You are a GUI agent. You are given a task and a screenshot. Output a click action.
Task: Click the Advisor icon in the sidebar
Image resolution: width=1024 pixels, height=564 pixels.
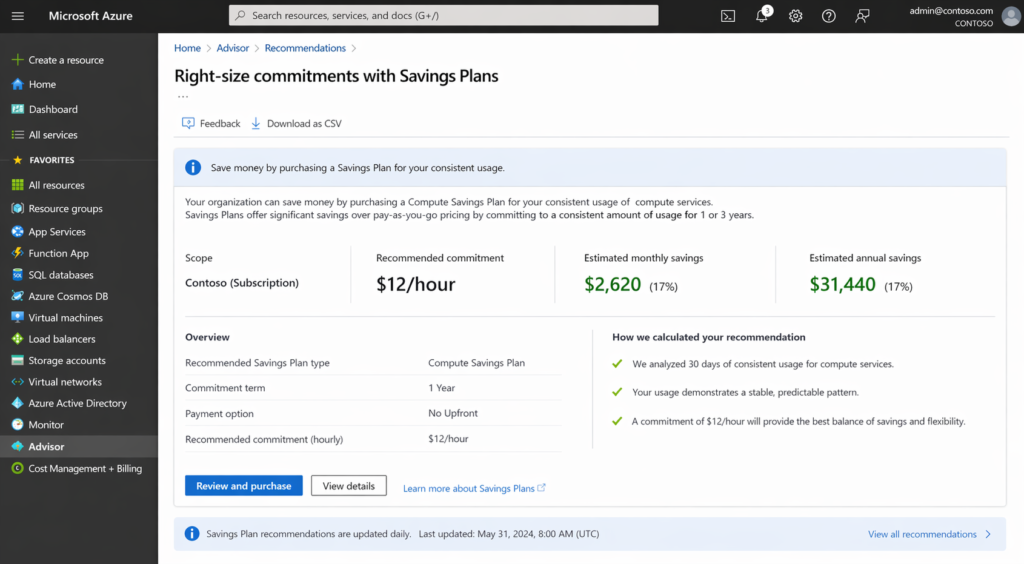tap(18, 446)
